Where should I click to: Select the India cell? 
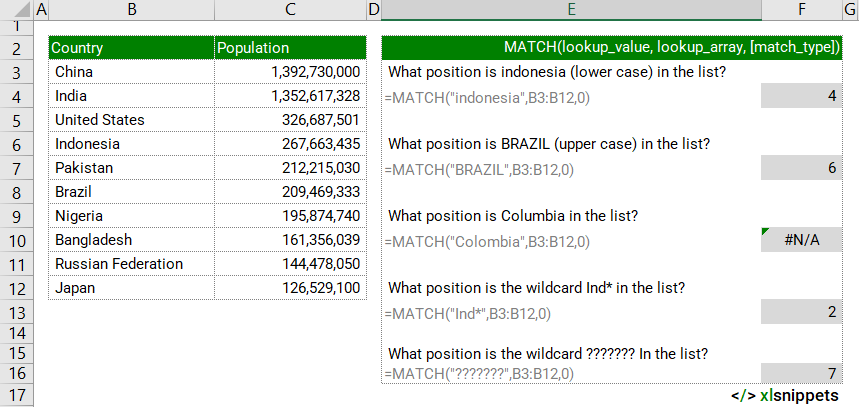pyautogui.click(x=131, y=96)
